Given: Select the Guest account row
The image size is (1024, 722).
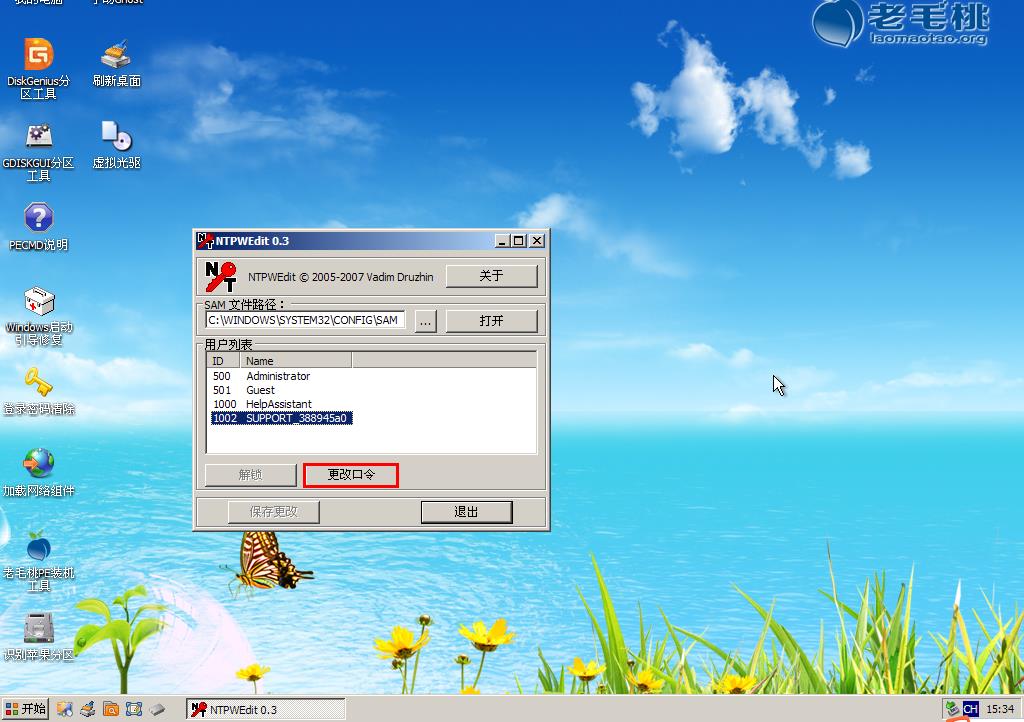Looking at the screenshot, I should (260, 390).
